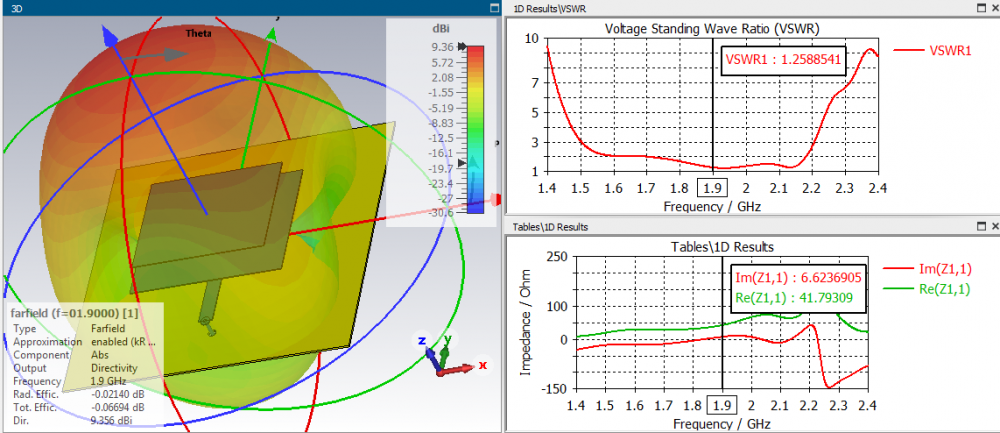Maximize the 3D farfield view window
This screenshot has width=1000, height=433.
(x=494, y=9)
